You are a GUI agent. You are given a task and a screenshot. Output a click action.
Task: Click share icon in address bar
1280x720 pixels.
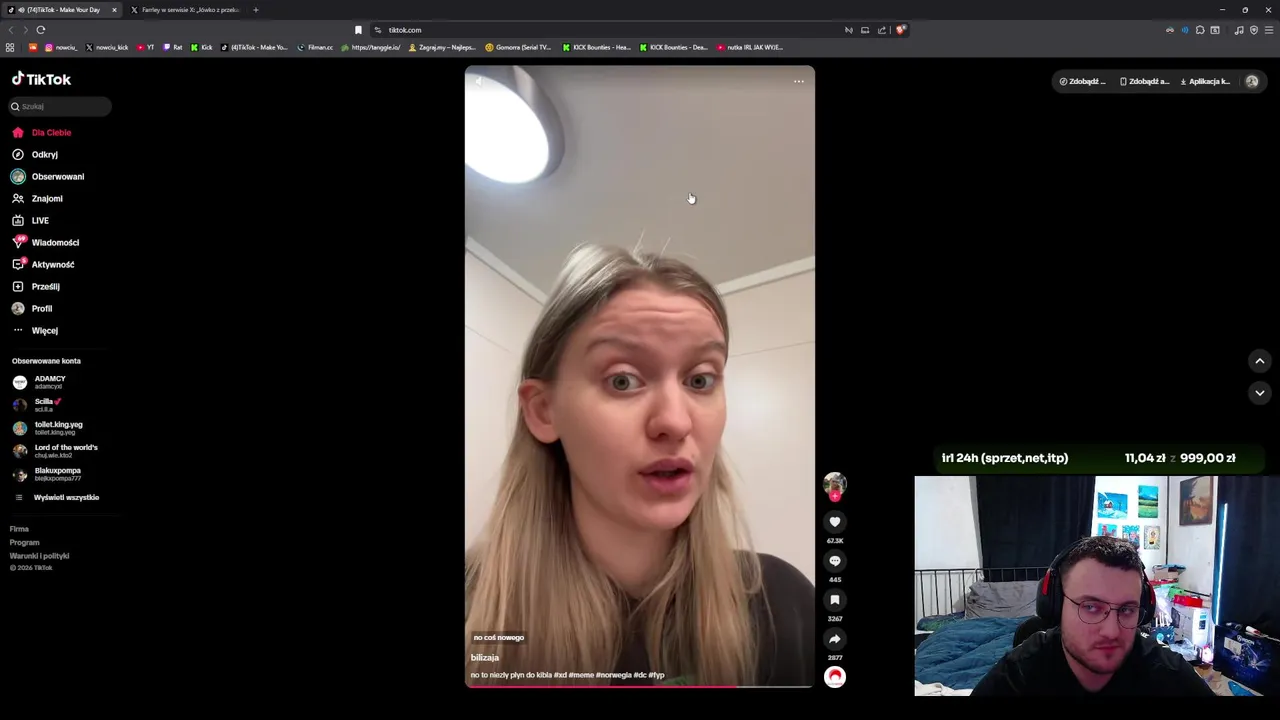[x=882, y=30]
